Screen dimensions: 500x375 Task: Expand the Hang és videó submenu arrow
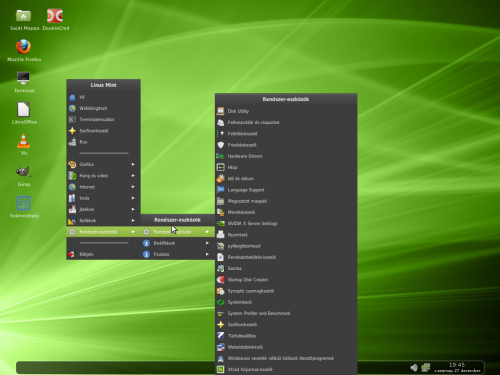point(133,175)
